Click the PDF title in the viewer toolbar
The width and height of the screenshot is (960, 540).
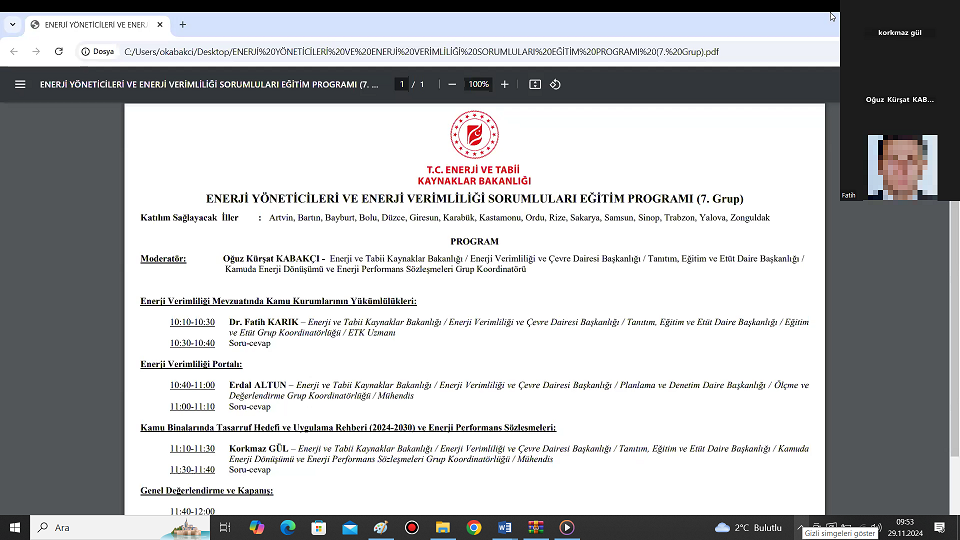tap(209, 84)
